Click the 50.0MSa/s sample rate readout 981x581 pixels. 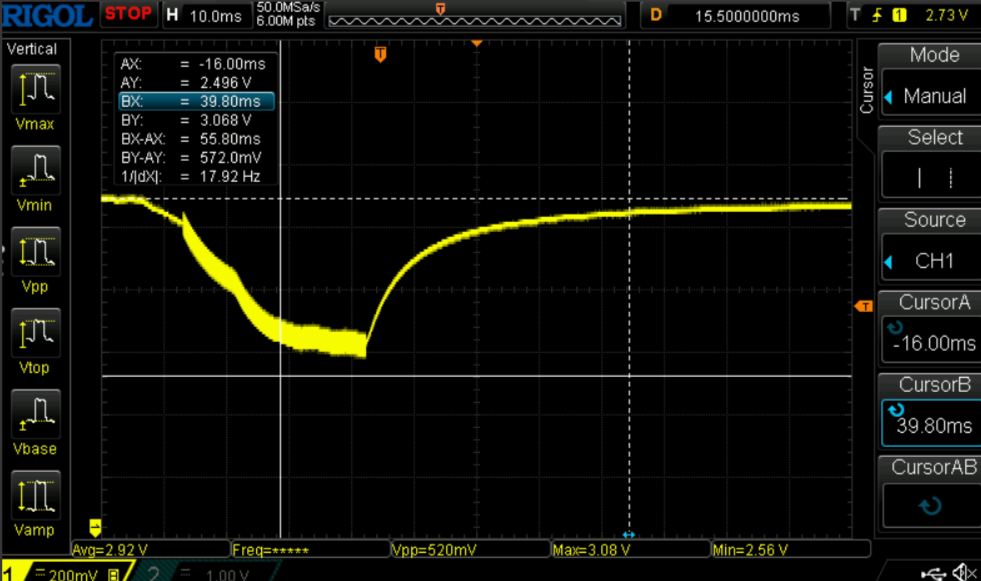coord(288,8)
